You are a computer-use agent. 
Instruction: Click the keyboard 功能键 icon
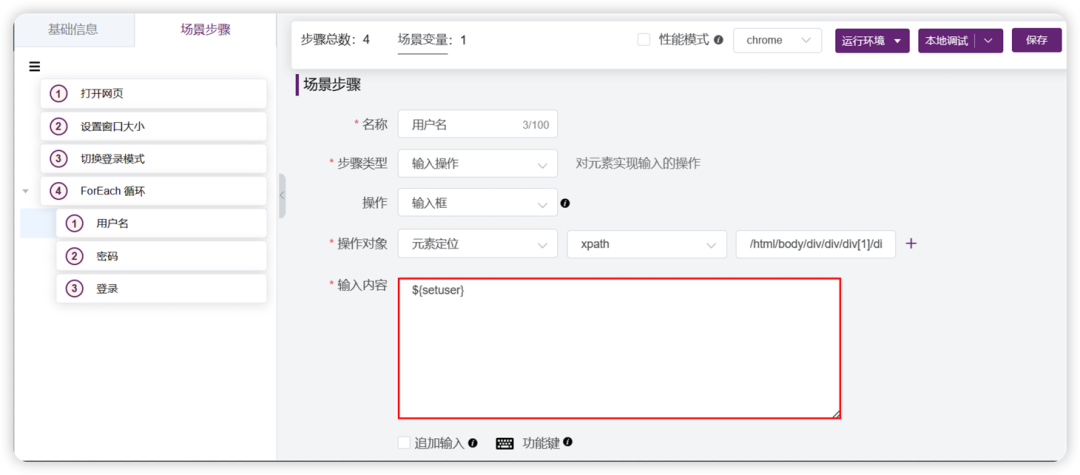(505, 443)
